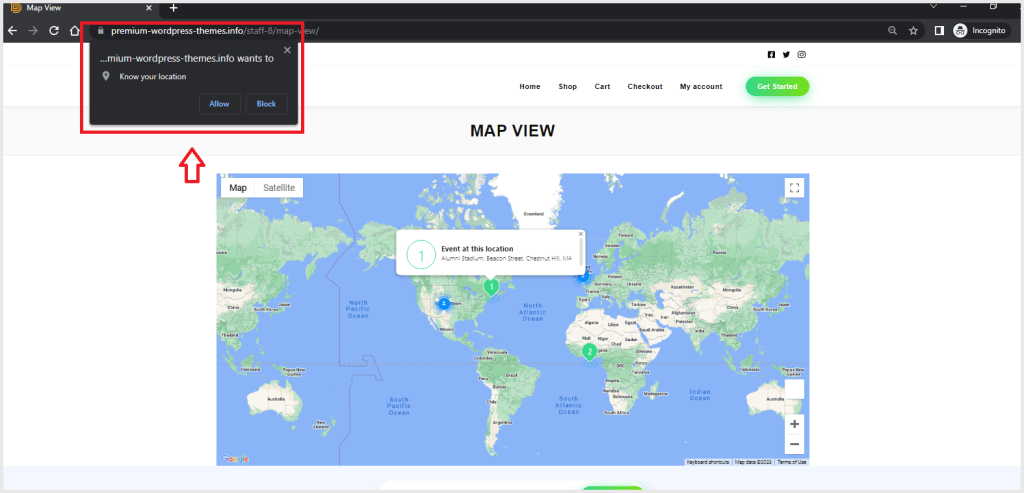Click the blue cluster marker over USA
1024x493 pixels.
point(443,303)
